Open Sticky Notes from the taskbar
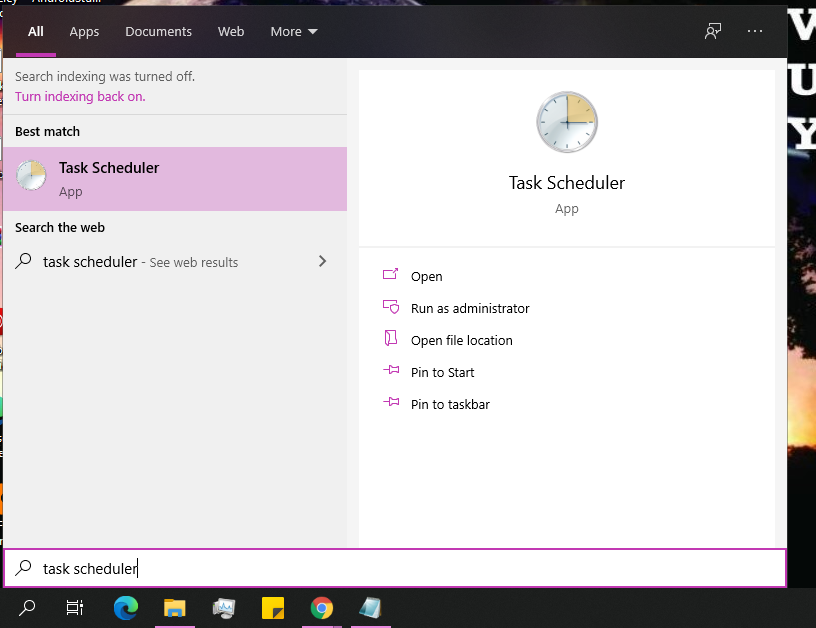 [x=273, y=608]
